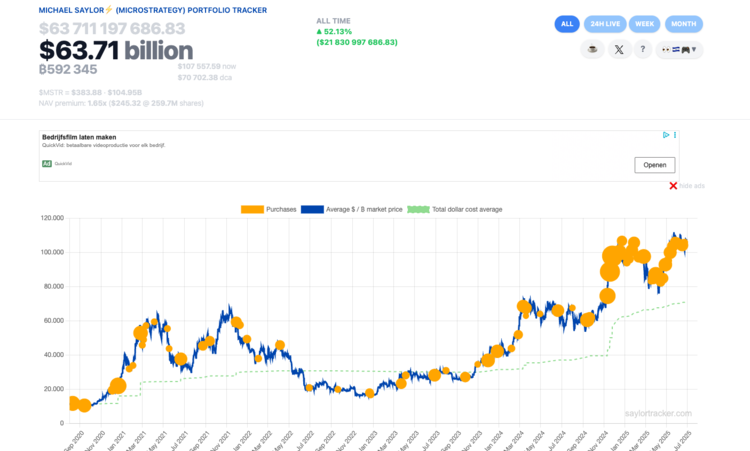Open the X (Twitter) profile icon
The image size is (750, 451).
point(619,49)
